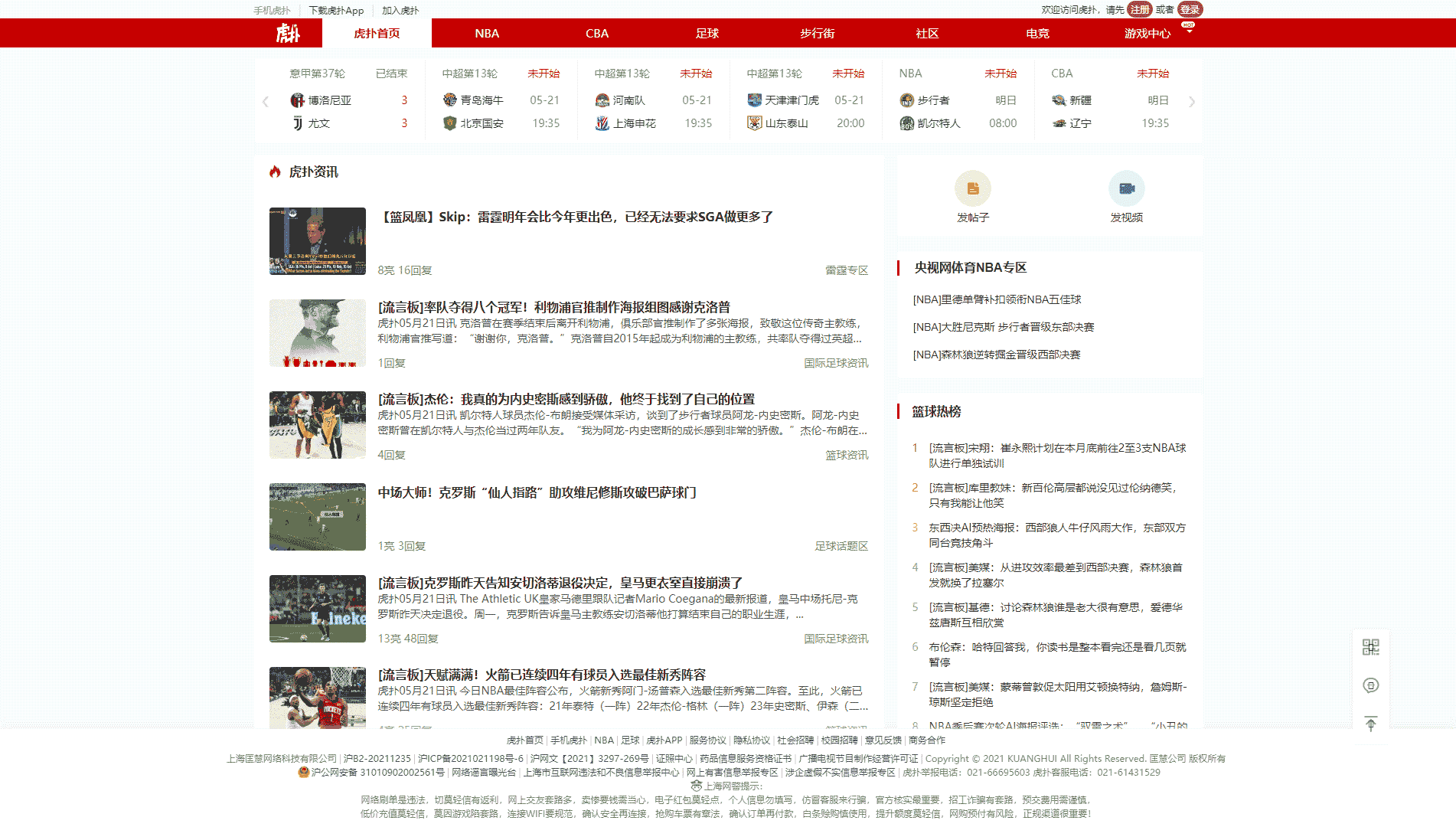Click the 商务合作 footer link
The height and width of the screenshot is (827, 1456).
[x=927, y=740]
